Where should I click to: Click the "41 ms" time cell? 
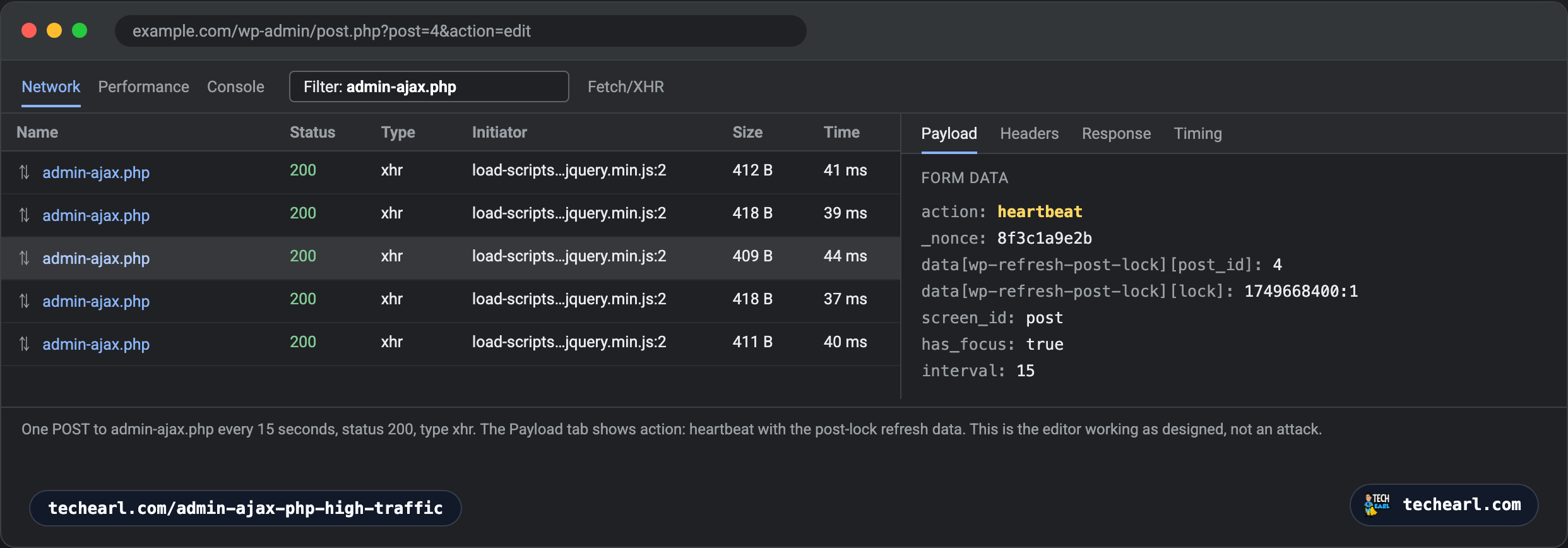845,170
